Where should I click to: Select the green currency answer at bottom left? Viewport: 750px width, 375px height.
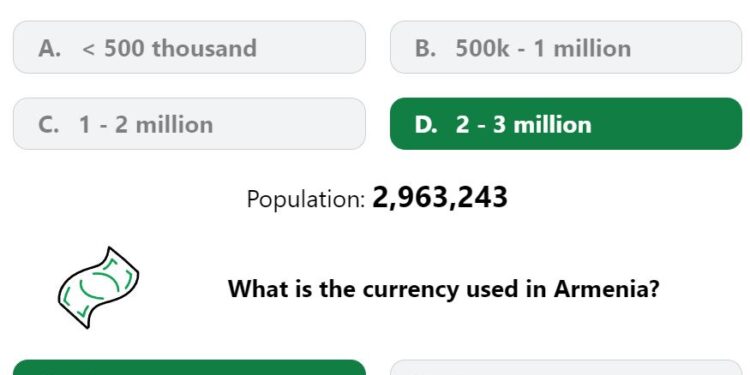pos(189,367)
